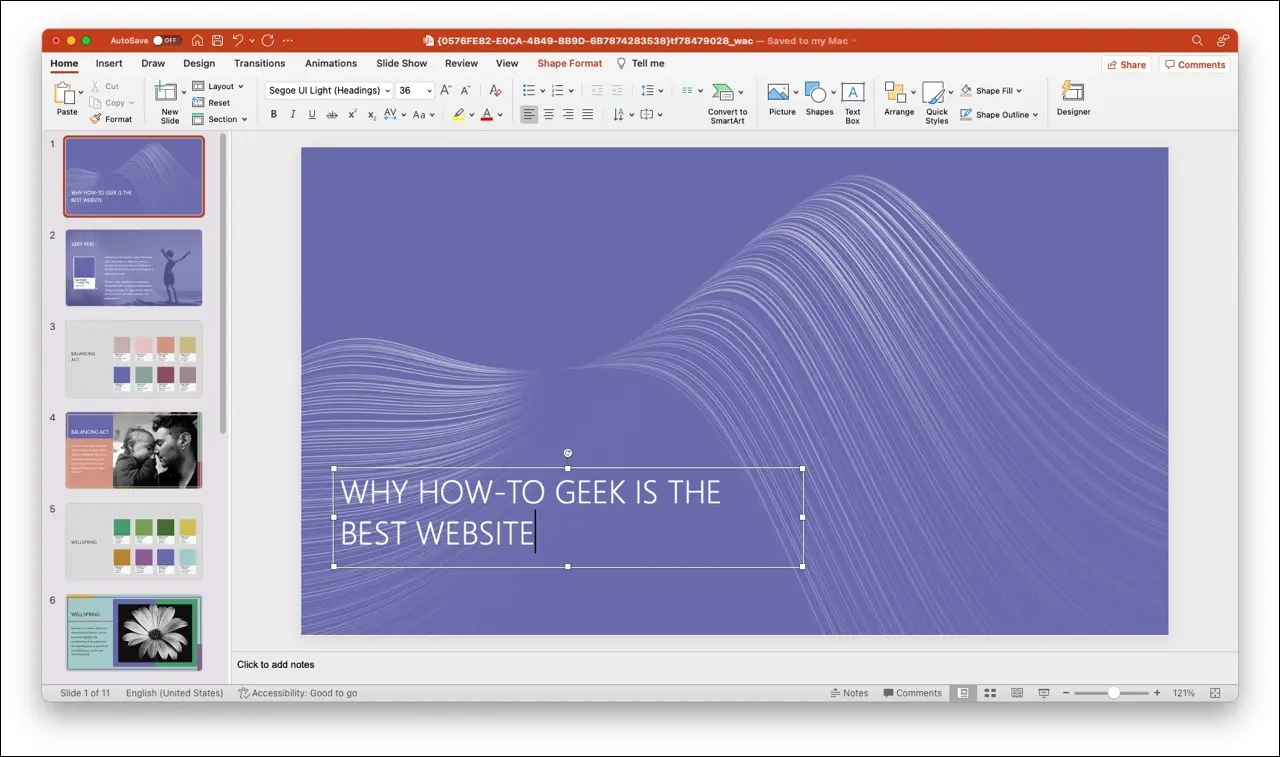The width and height of the screenshot is (1280, 757).
Task: Toggle the AutoSave switch
Action: pos(166,41)
